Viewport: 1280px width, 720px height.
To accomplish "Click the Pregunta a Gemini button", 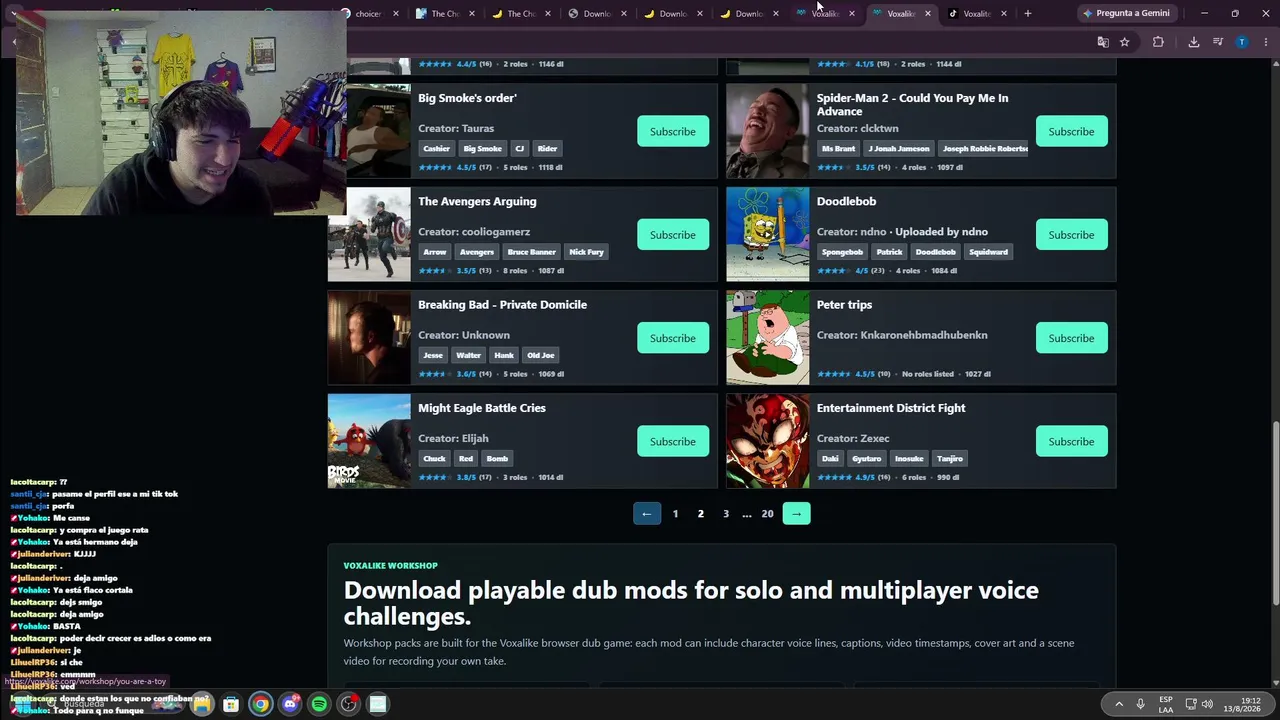I will 1126,13.
